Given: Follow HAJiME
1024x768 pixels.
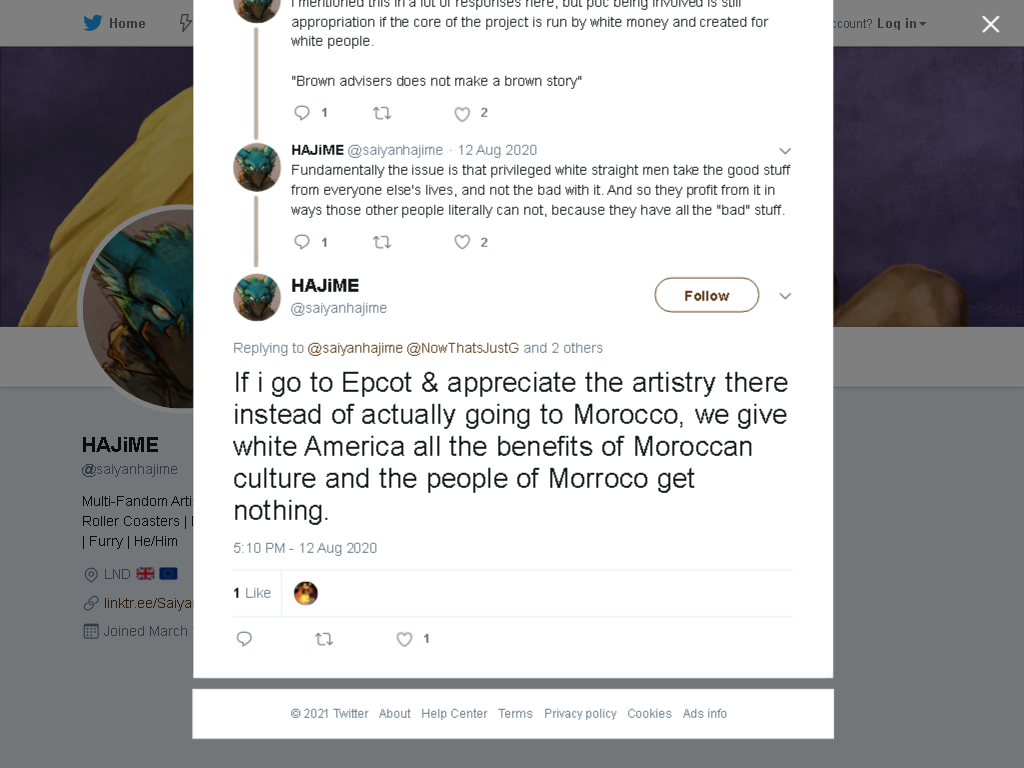Looking at the screenshot, I should pyautogui.click(x=707, y=295).
